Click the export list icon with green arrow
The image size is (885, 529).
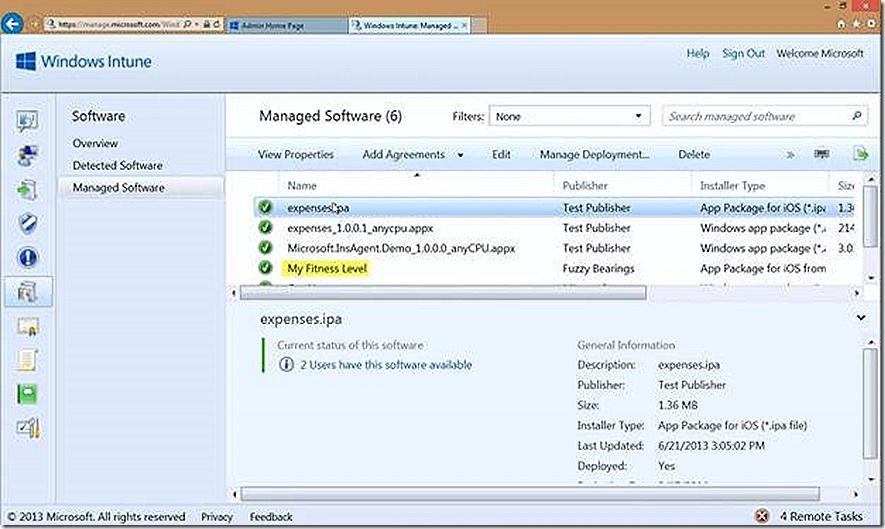click(x=861, y=153)
